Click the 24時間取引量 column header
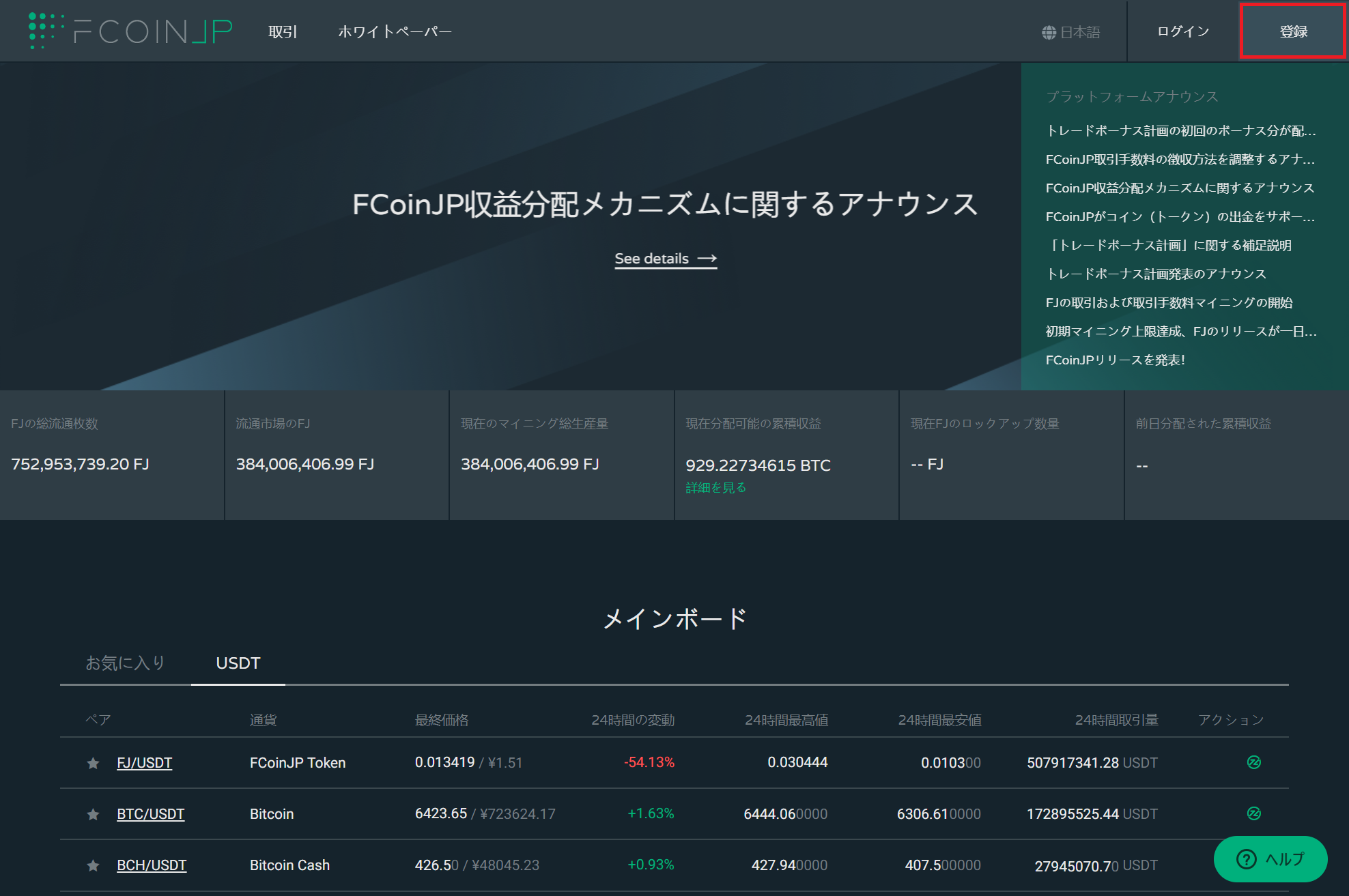Viewport: 1349px width, 896px height. pos(1116,720)
